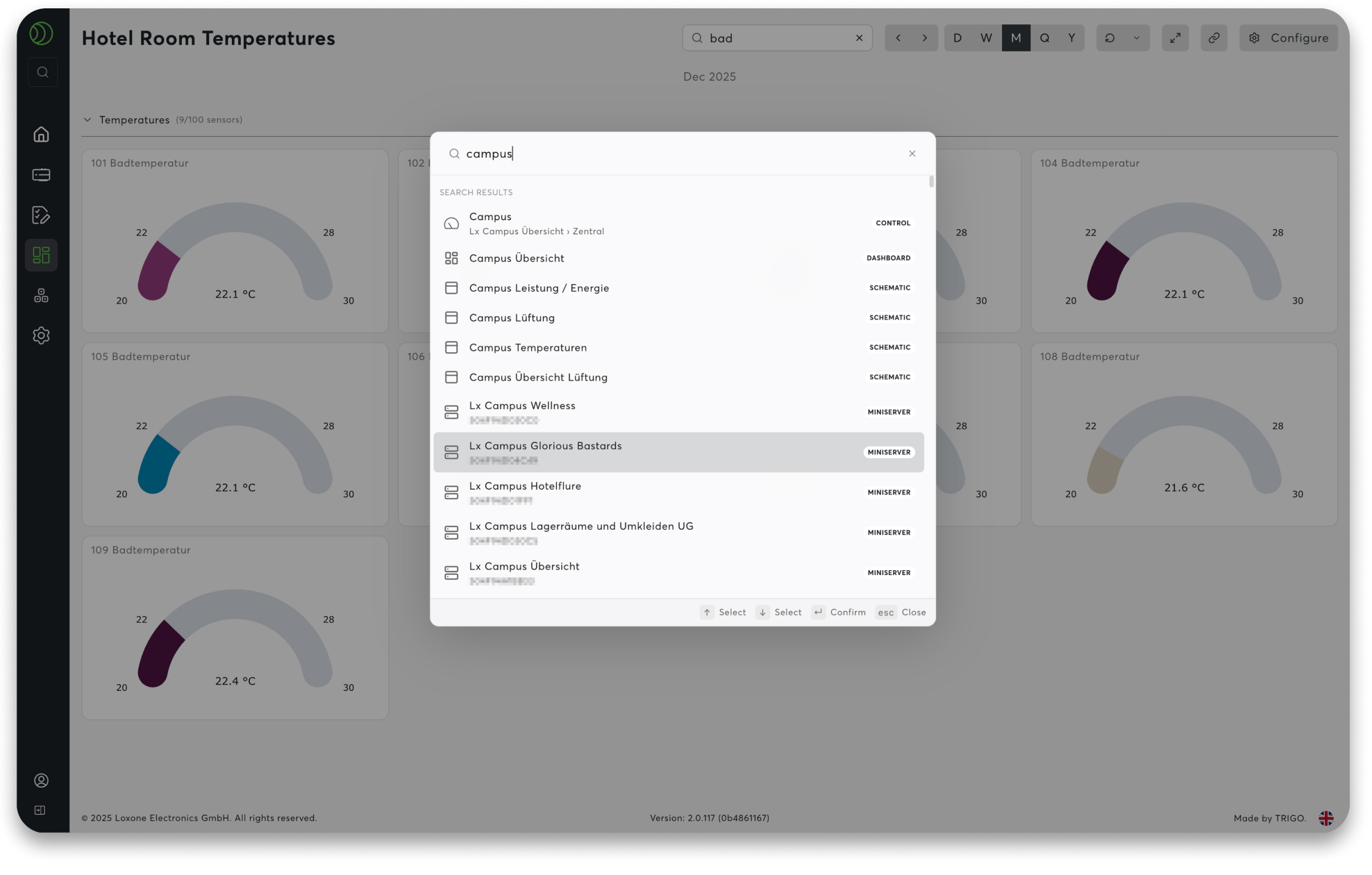Viewport: 1372px width, 875px height.
Task: Click the fullscreen expand icon
Action: pos(1175,38)
